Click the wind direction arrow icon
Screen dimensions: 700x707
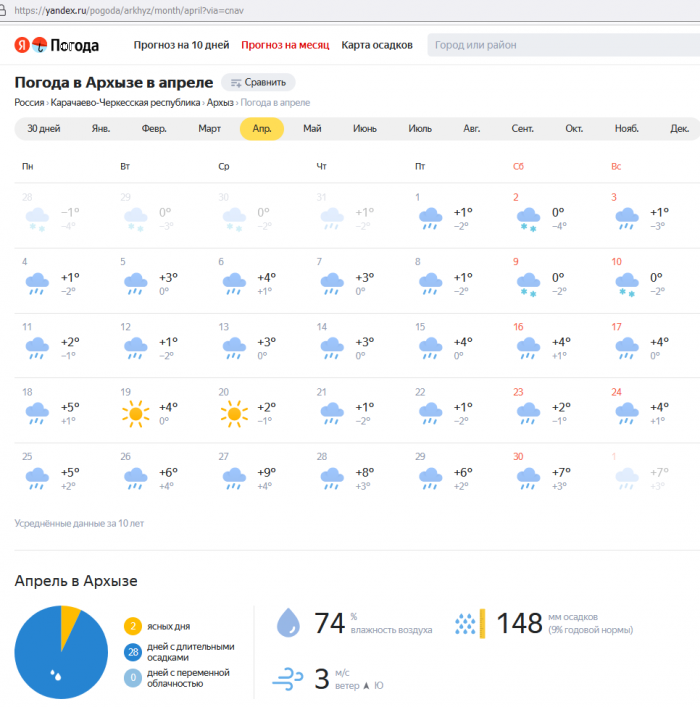click(x=366, y=686)
